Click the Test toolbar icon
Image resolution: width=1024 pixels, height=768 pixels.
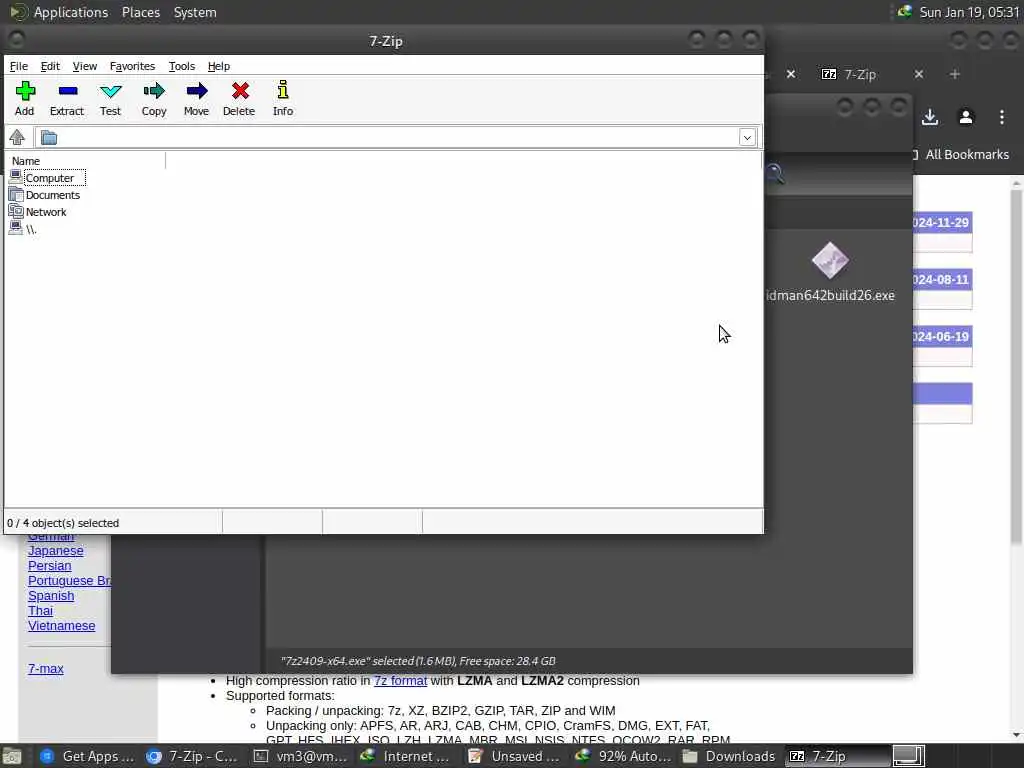click(x=110, y=99)
